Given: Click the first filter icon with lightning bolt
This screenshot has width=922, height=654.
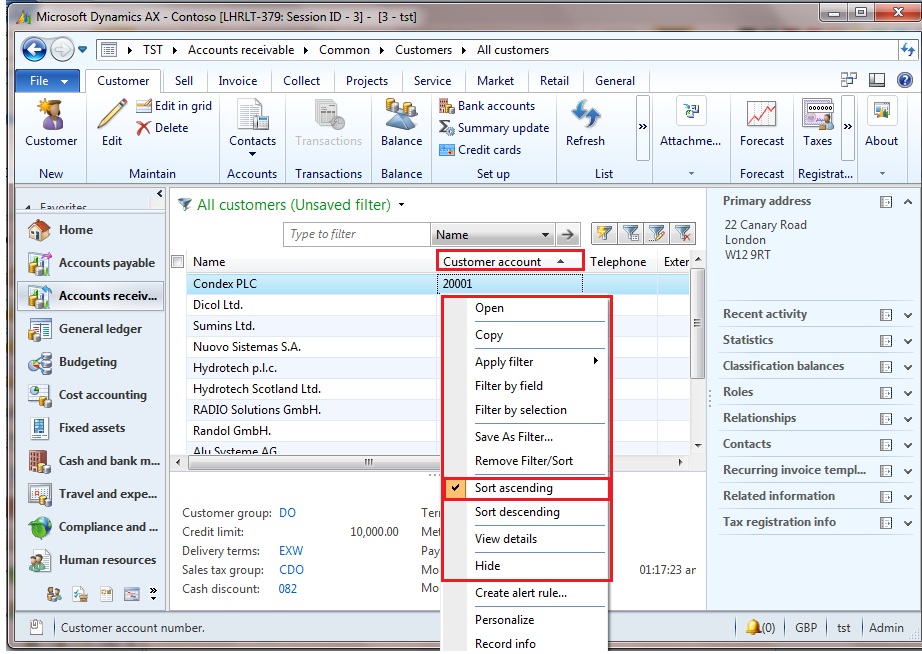Looking at the screenshot, I should [x=604, y=234].
